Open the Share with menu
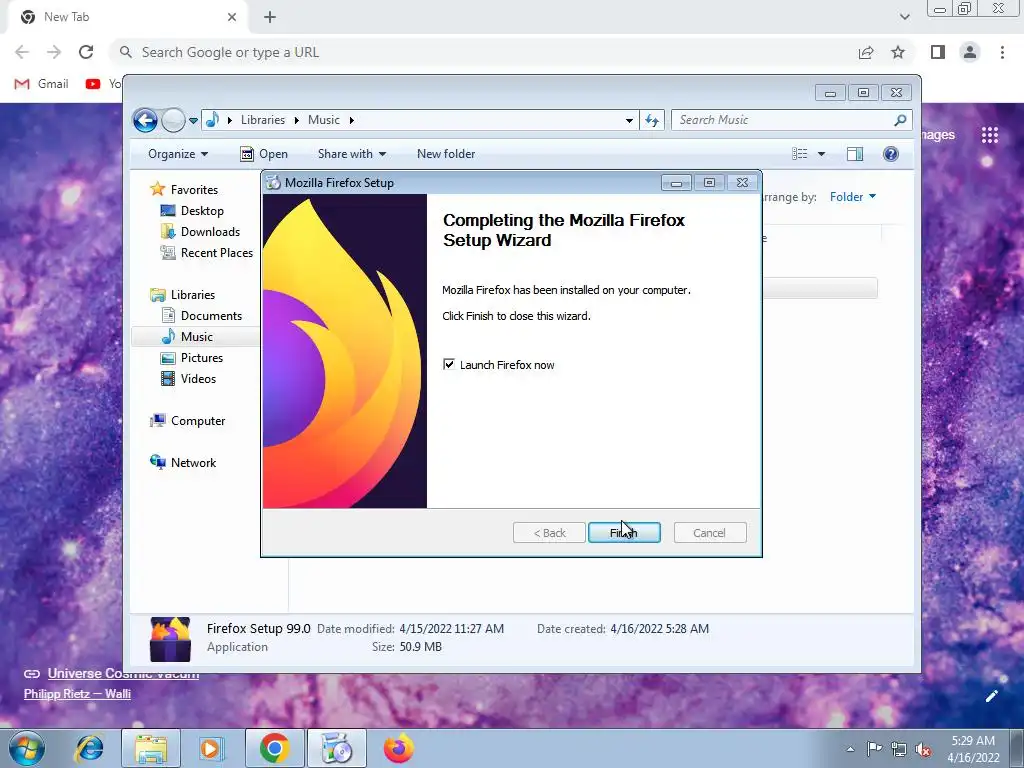 pos(352,154)
